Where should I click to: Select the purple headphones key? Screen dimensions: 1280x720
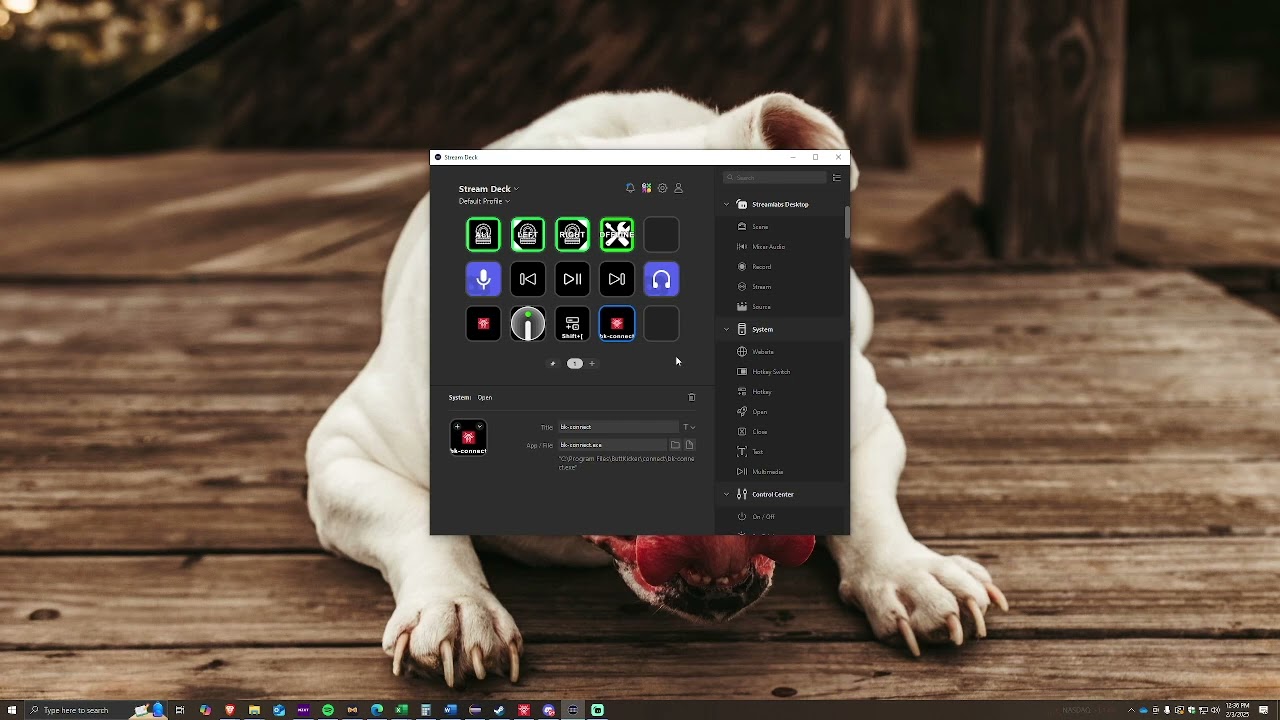[x=661, y=279]
